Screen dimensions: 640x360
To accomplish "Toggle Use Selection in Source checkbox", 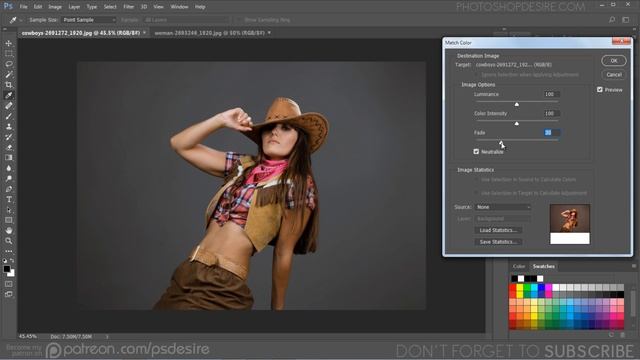I will coord(476,180).
